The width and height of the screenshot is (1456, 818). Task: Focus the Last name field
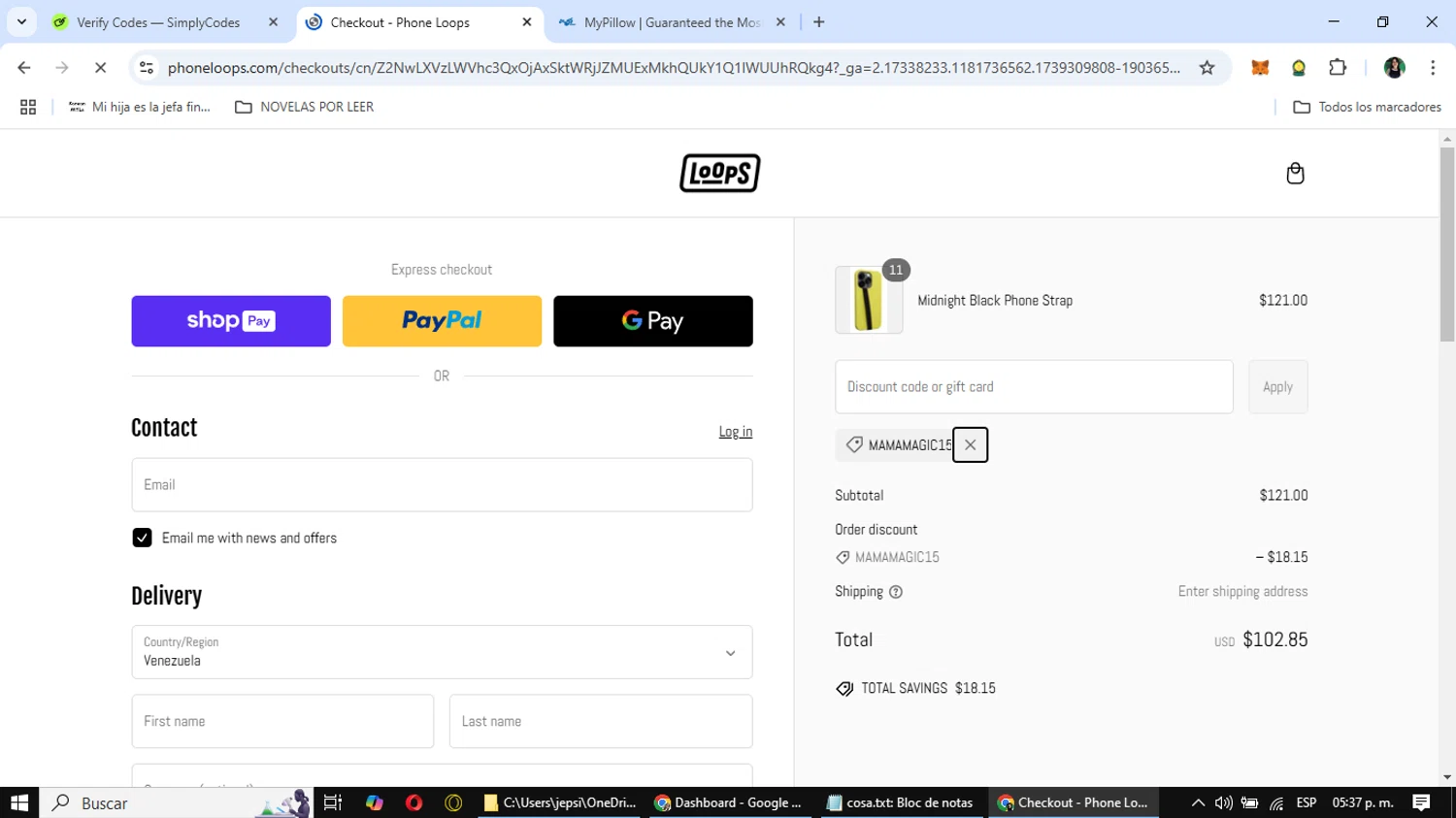[601, 721]
